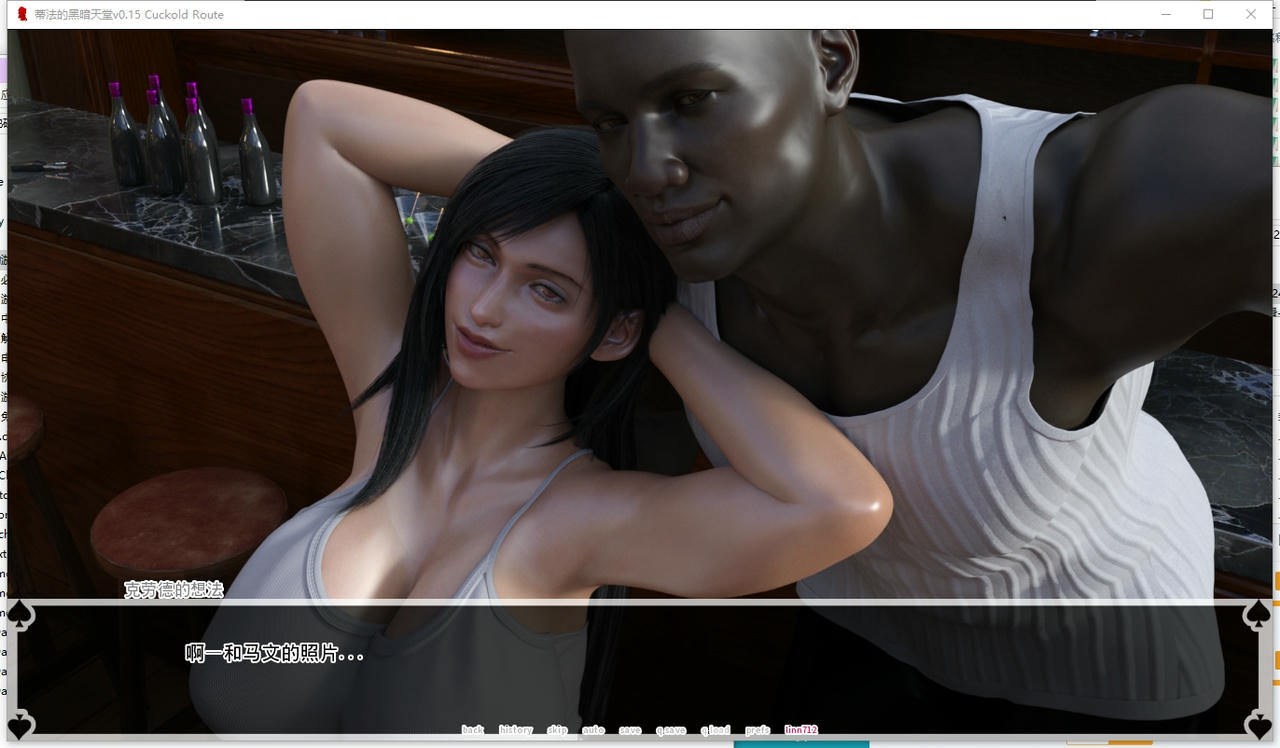
Task: Load the quick save with q.load
Action: tap(714, 730)
